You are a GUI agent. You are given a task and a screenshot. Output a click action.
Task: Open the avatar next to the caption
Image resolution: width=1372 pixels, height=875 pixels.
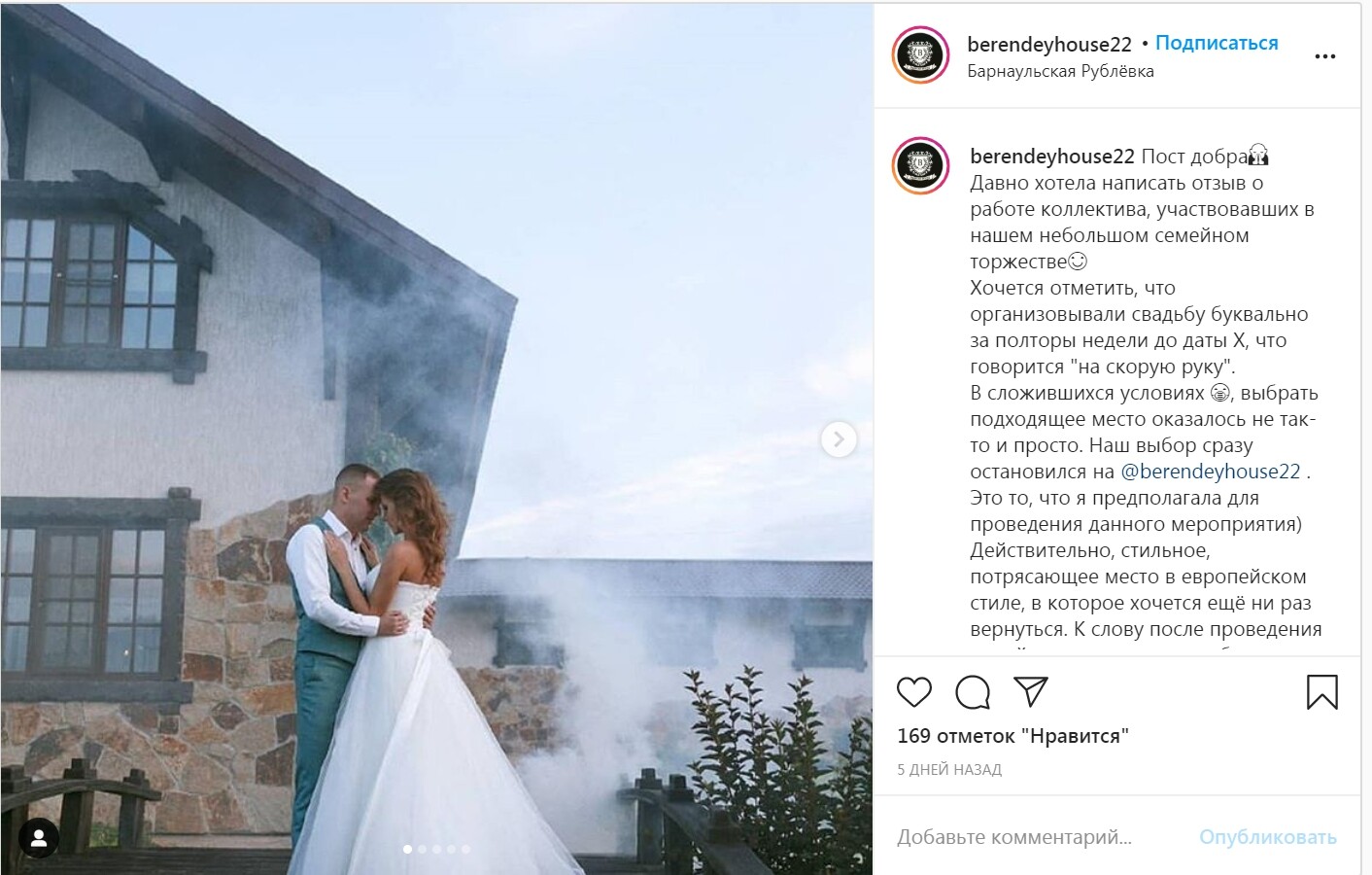click(x=920, y=166)
